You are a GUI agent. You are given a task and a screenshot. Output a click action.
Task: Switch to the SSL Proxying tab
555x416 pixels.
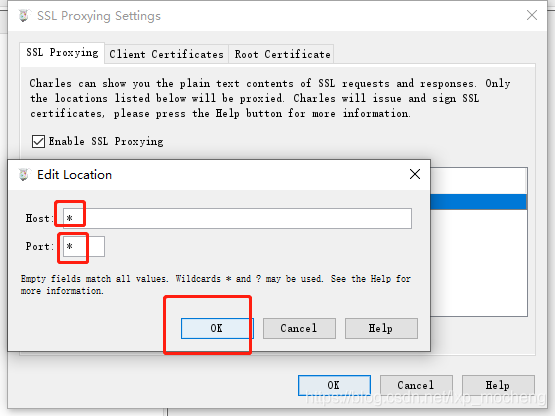pyautogui.click(x=62, y=53)
